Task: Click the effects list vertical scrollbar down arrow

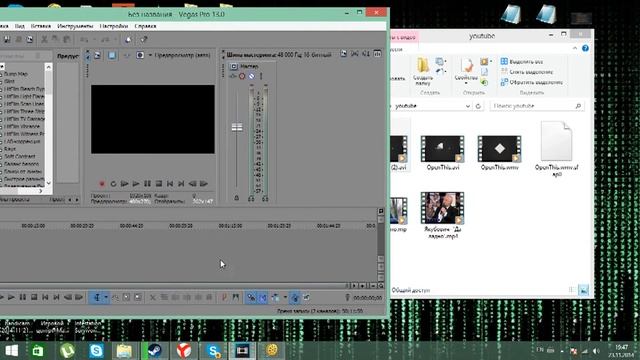Action: tap(49, 183)
